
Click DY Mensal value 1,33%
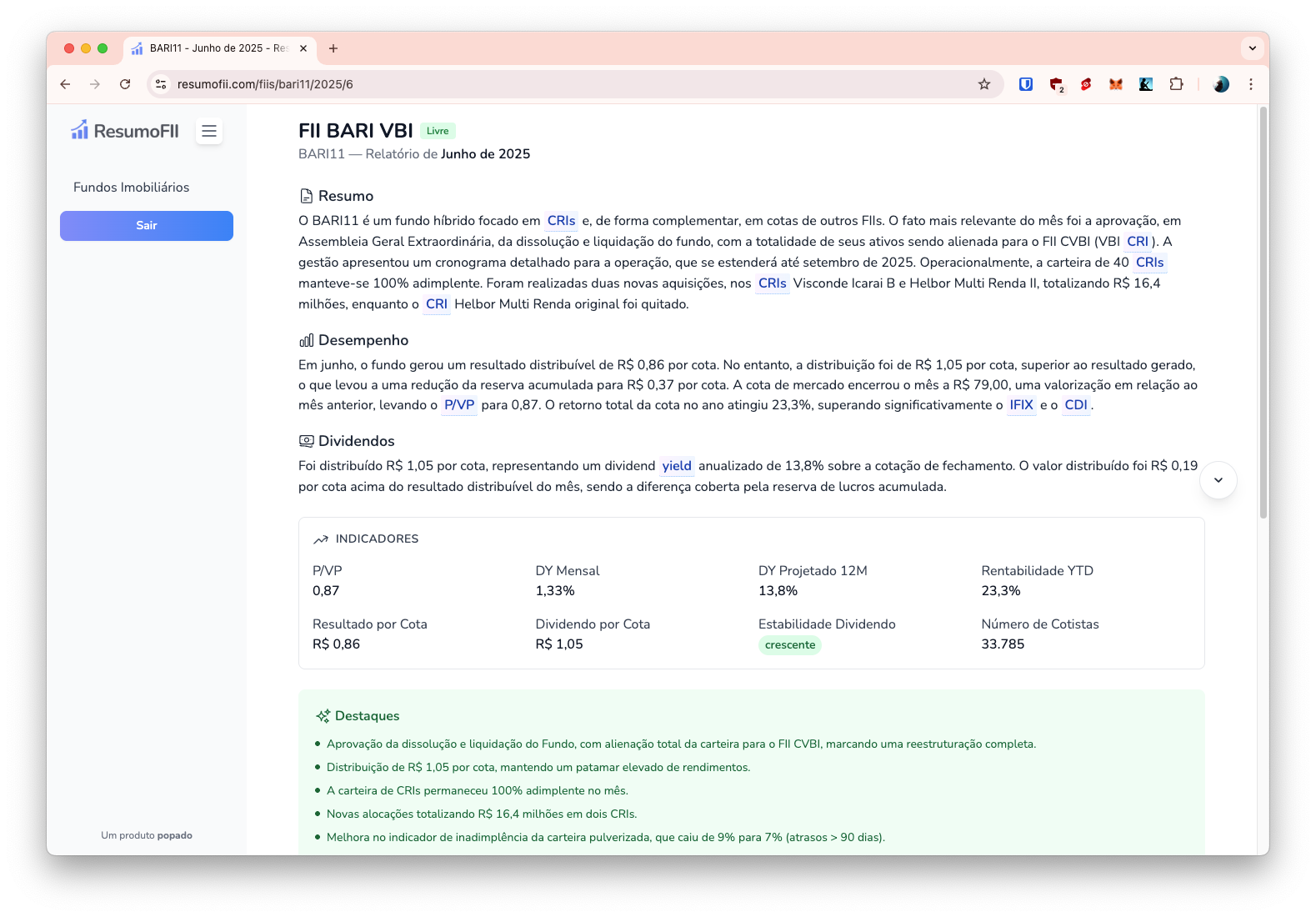pyautogui.click(x=555, y=591)
